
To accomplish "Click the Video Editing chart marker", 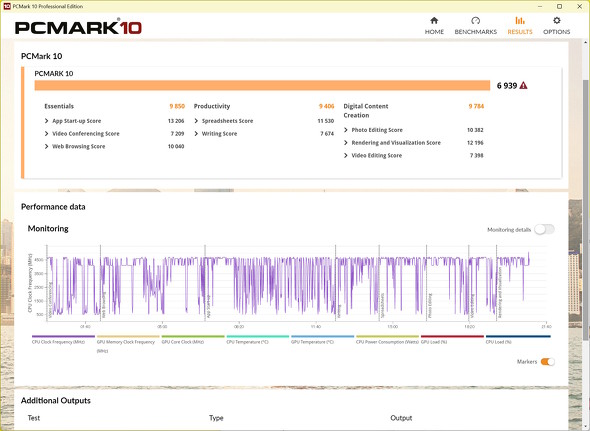I will (x=472, y=306).
